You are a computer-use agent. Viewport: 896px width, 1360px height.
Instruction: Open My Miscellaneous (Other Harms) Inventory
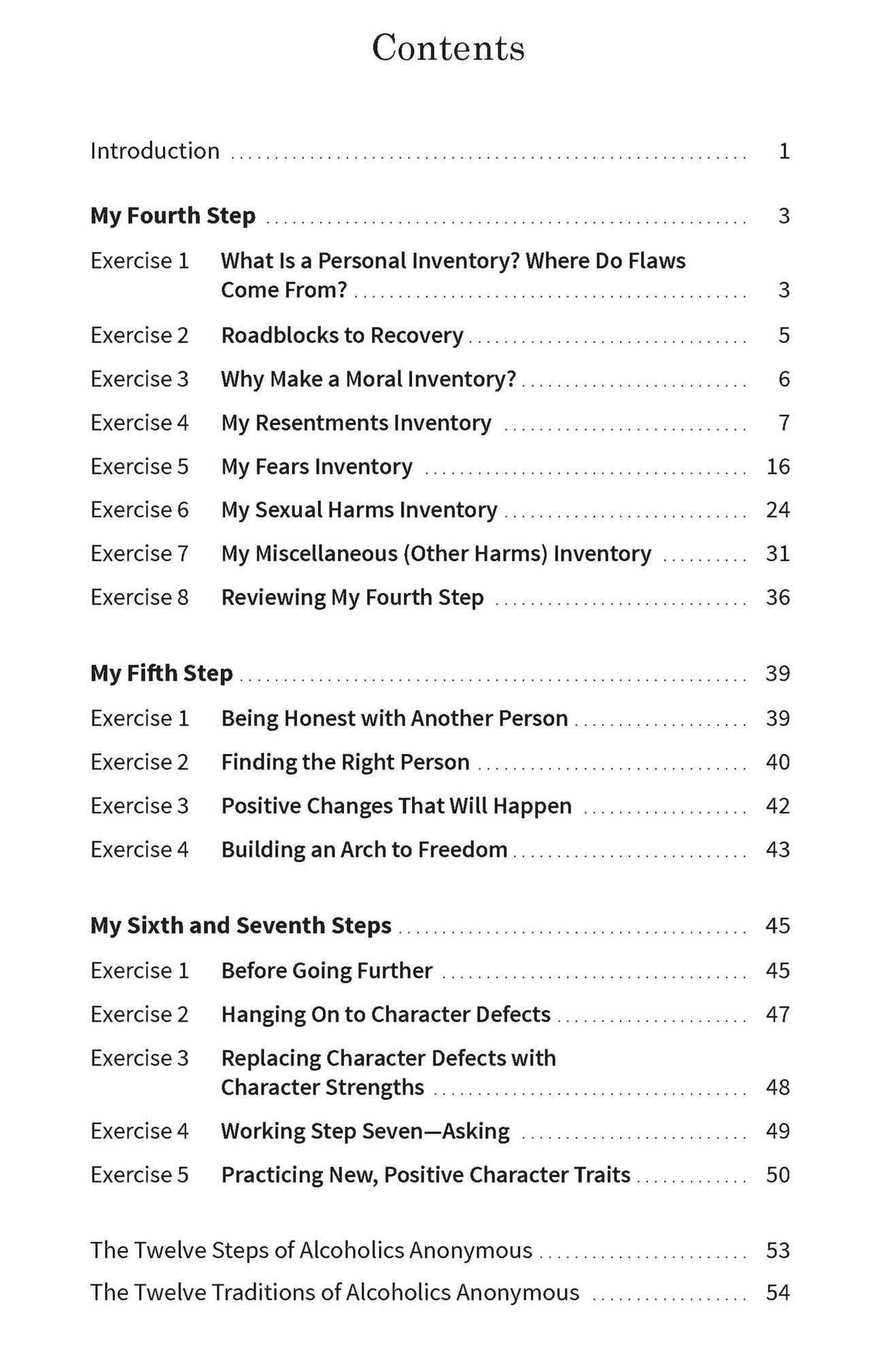click(436, 554)
